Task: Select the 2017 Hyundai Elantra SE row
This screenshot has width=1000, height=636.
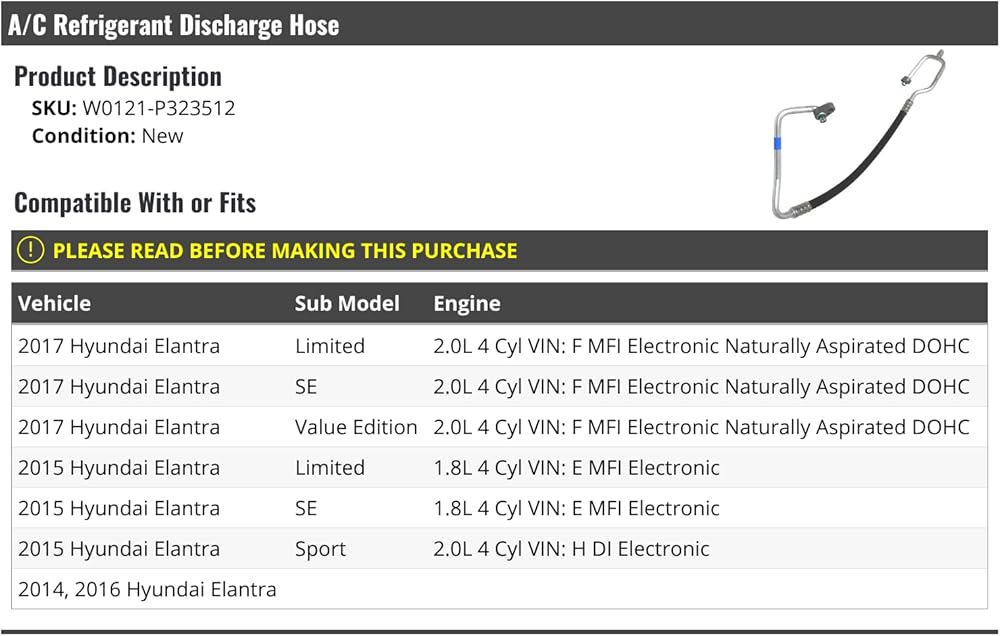Action: click(x=119, y=387)
